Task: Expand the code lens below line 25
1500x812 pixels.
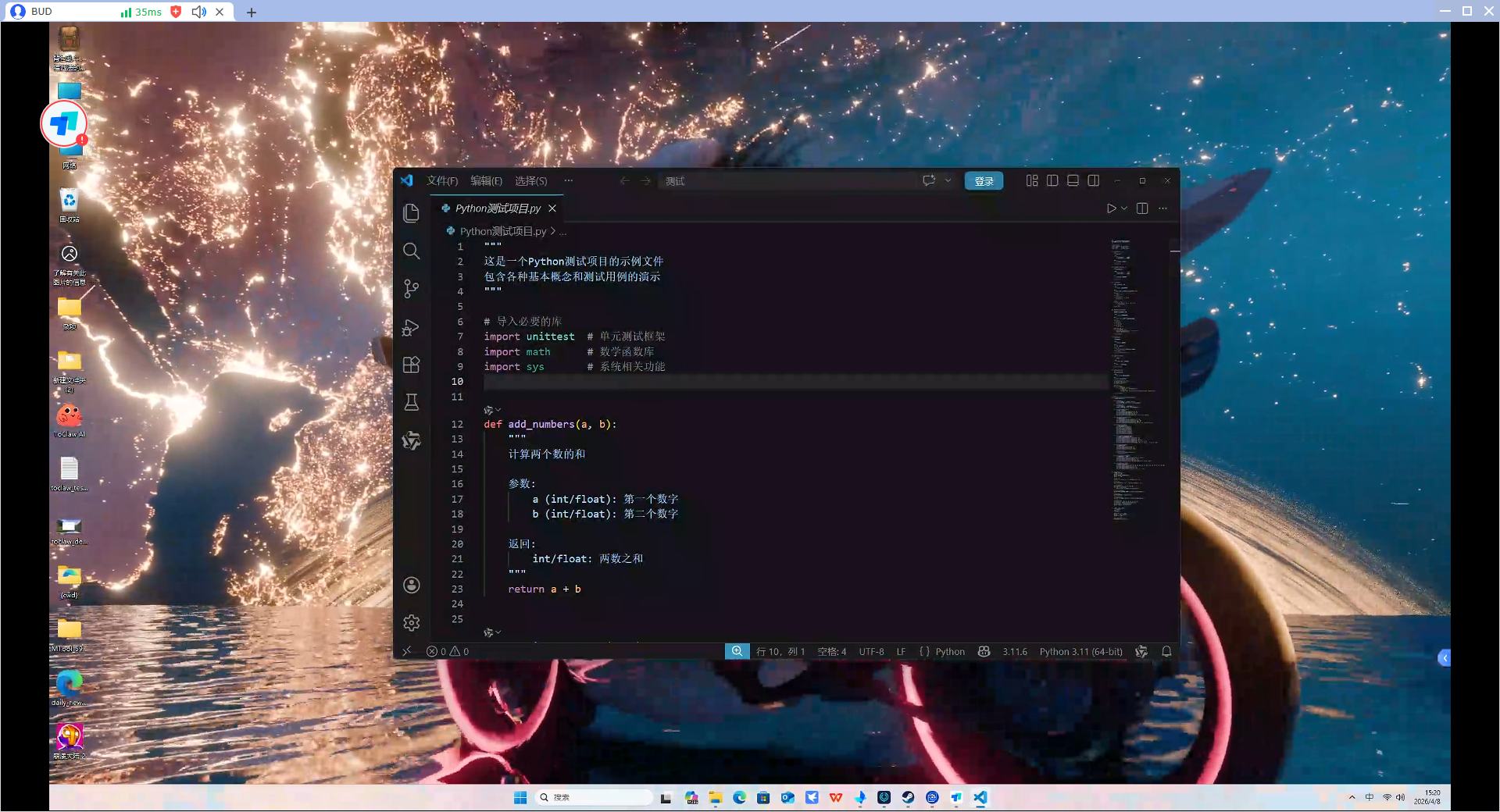Action: [x=492, y=632]
